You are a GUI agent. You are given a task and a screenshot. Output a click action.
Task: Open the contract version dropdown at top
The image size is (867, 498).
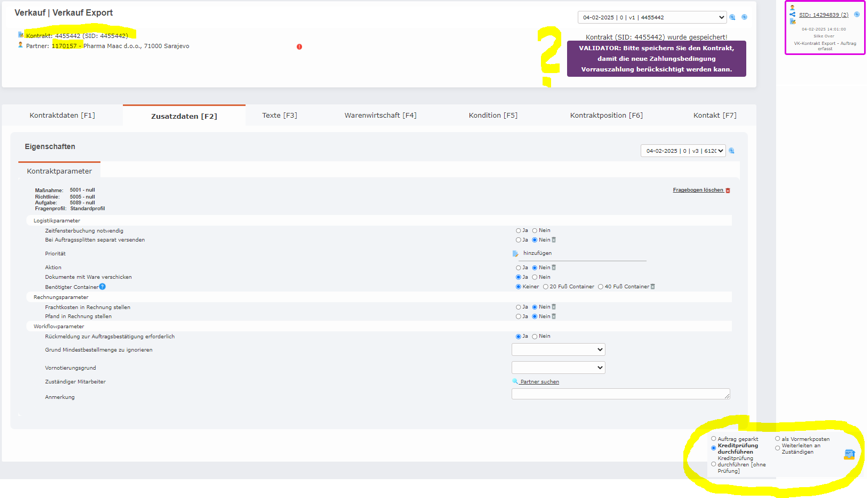click(x=651, y=17)
